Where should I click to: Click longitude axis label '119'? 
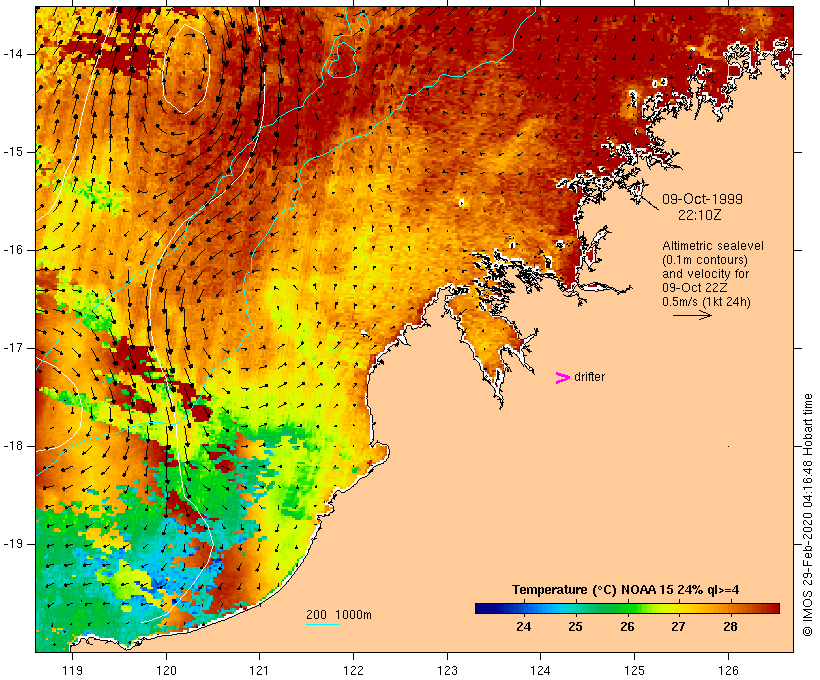click(x=72, y=671)
